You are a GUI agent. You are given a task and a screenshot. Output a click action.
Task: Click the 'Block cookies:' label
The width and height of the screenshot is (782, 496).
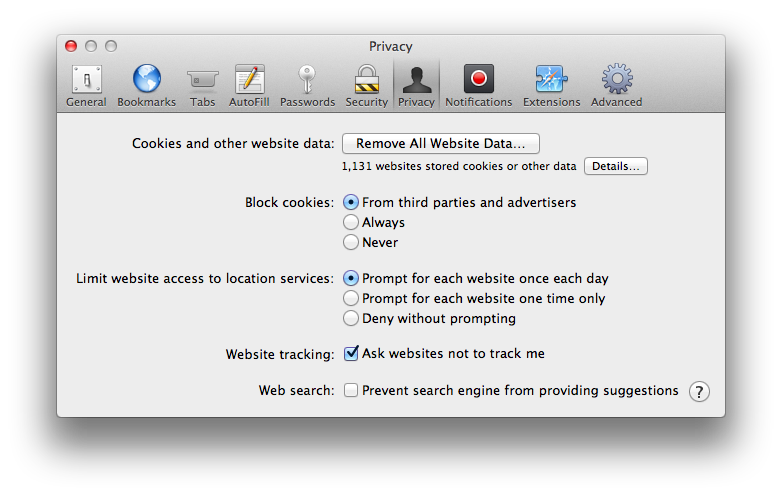pos(289,202)
